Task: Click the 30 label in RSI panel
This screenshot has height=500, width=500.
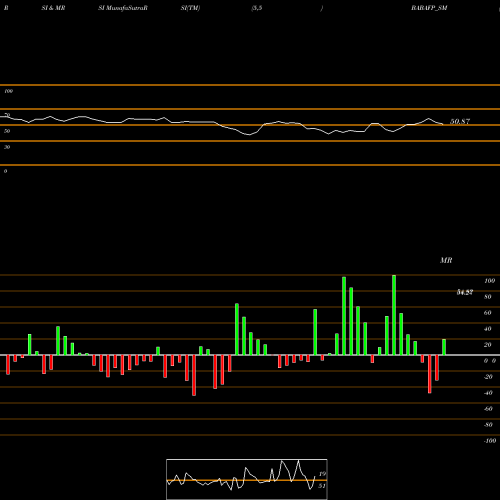Action: pyautogui.click(x=7, y=147)
